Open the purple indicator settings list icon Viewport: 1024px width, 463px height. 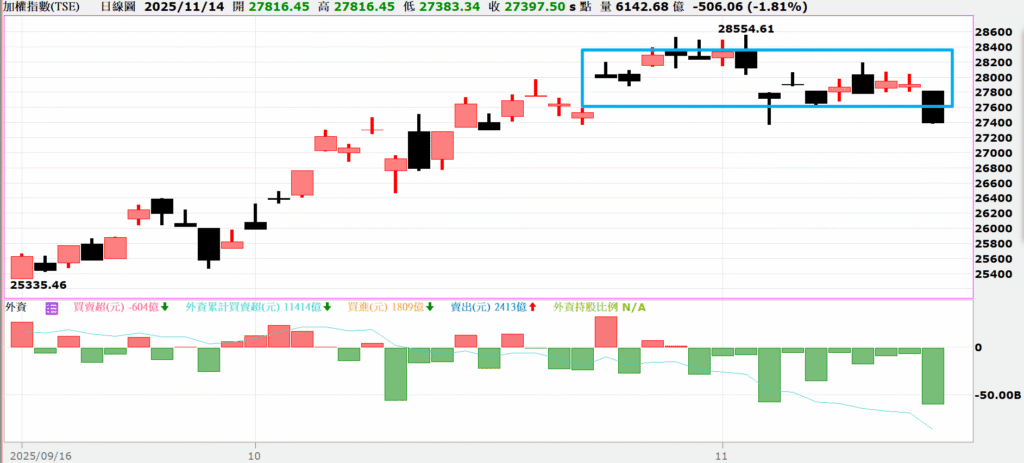pyautogui.click(x=52, y=307)
